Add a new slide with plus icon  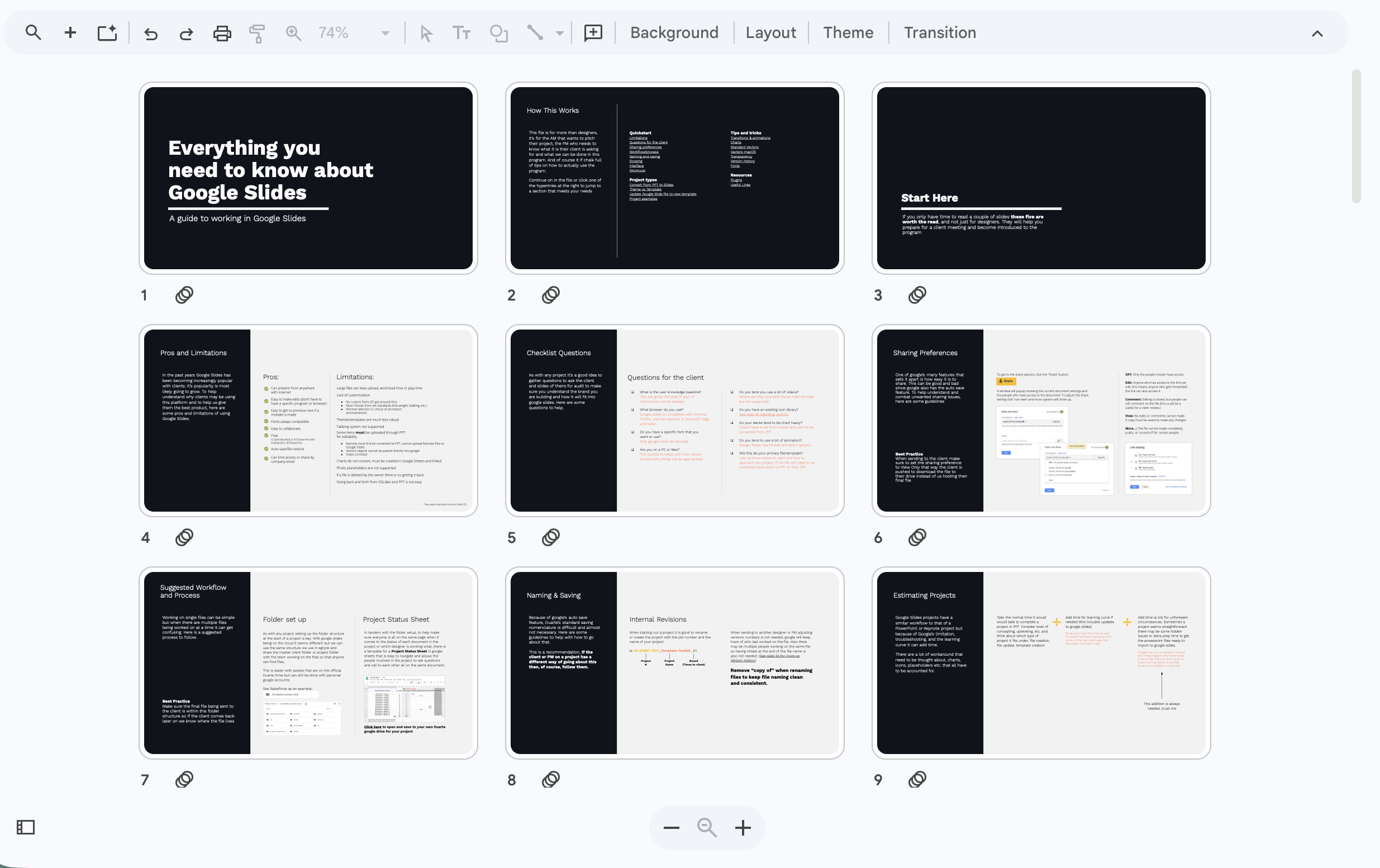(70, 32)
